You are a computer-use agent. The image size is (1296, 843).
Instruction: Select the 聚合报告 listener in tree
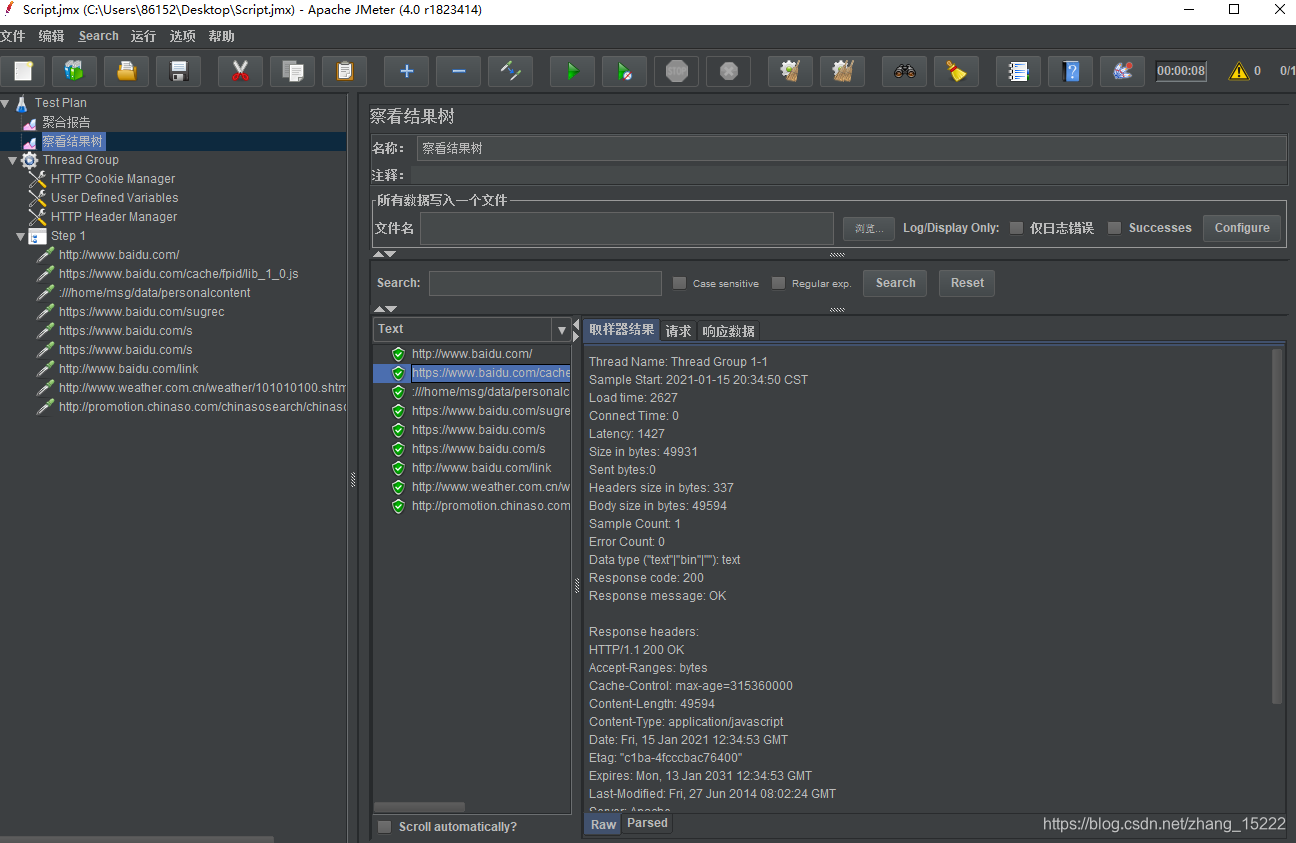click(x=66, y=122)
